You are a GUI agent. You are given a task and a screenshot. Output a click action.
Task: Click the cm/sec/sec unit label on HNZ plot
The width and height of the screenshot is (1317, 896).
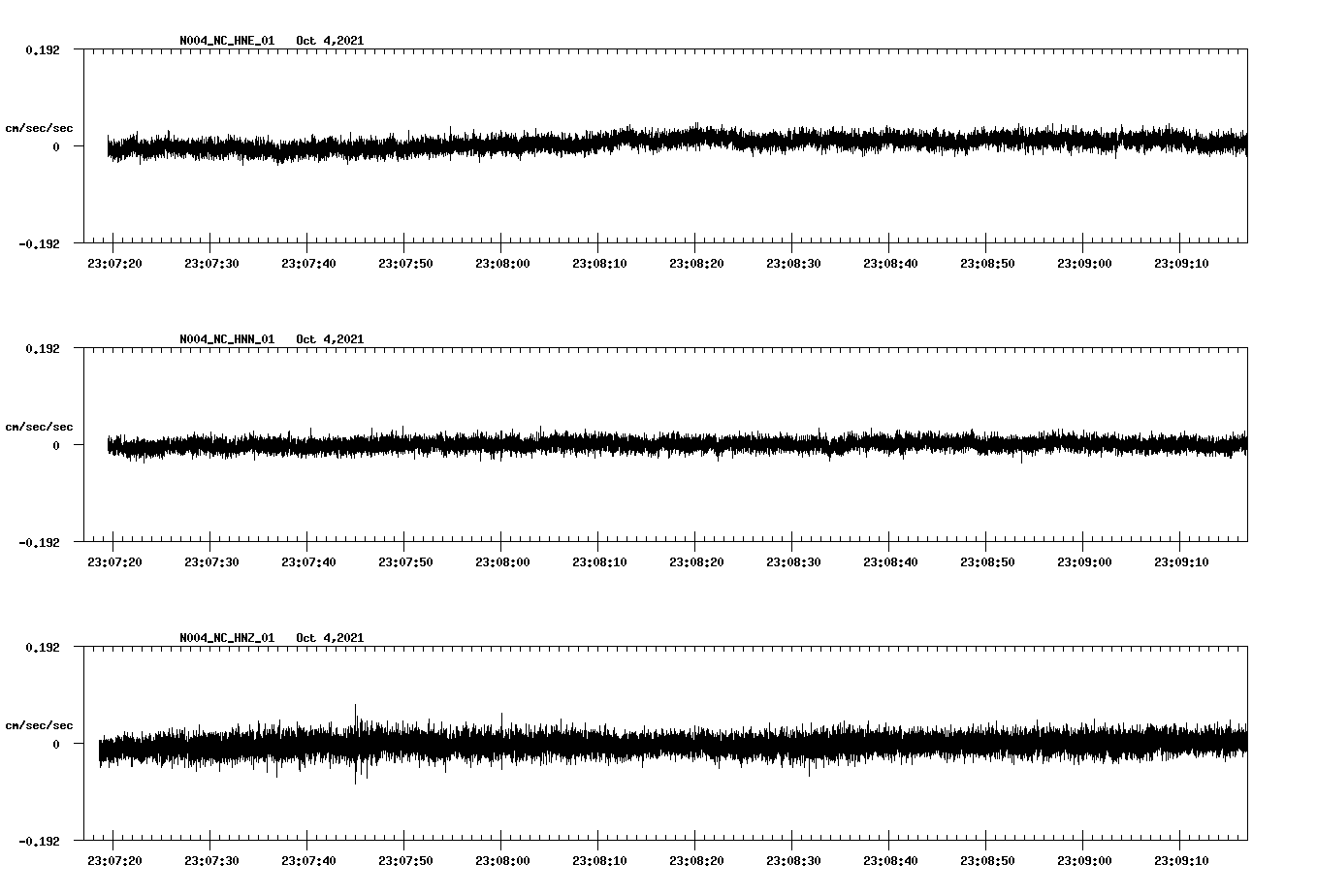tap(39, 725)
